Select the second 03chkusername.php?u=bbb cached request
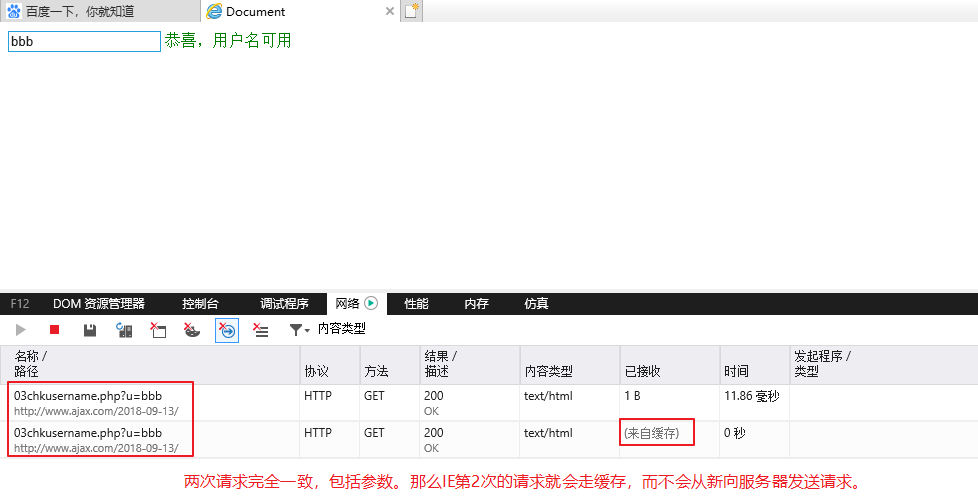The width and height of the screenshot is (978, 502). coord(489,440)
